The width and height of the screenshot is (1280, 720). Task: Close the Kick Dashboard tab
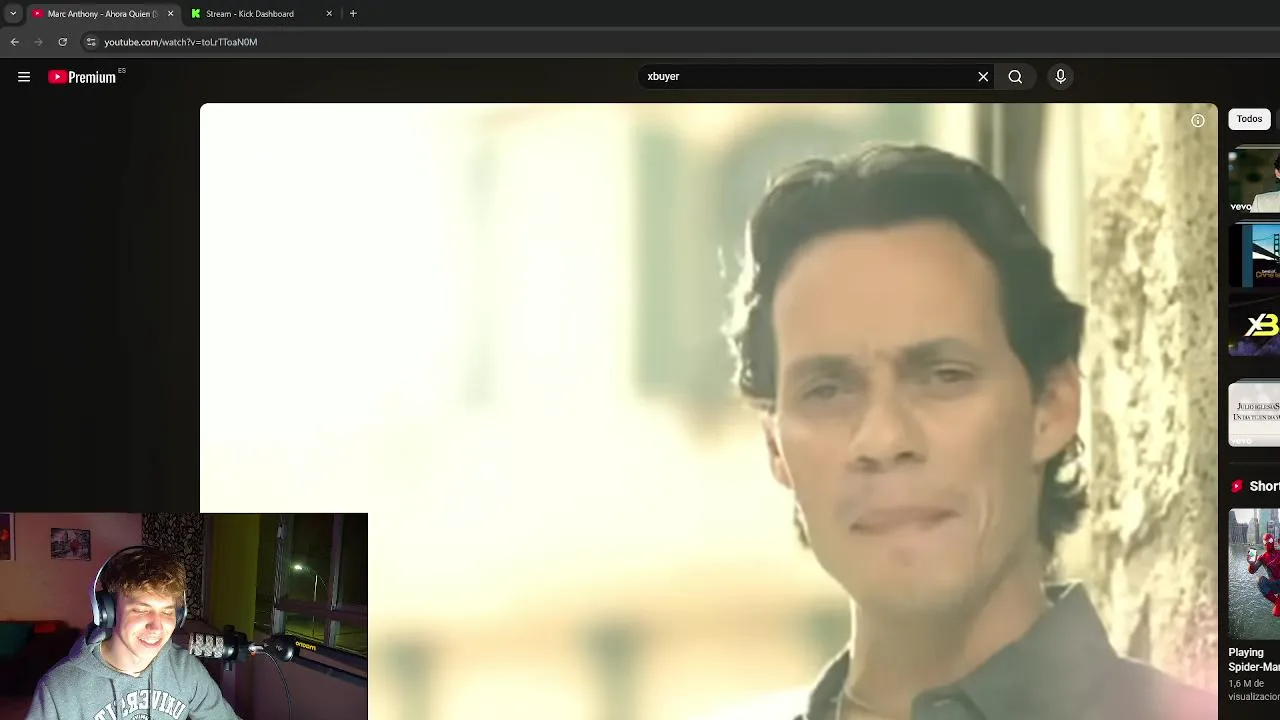(x=329, y=14)
